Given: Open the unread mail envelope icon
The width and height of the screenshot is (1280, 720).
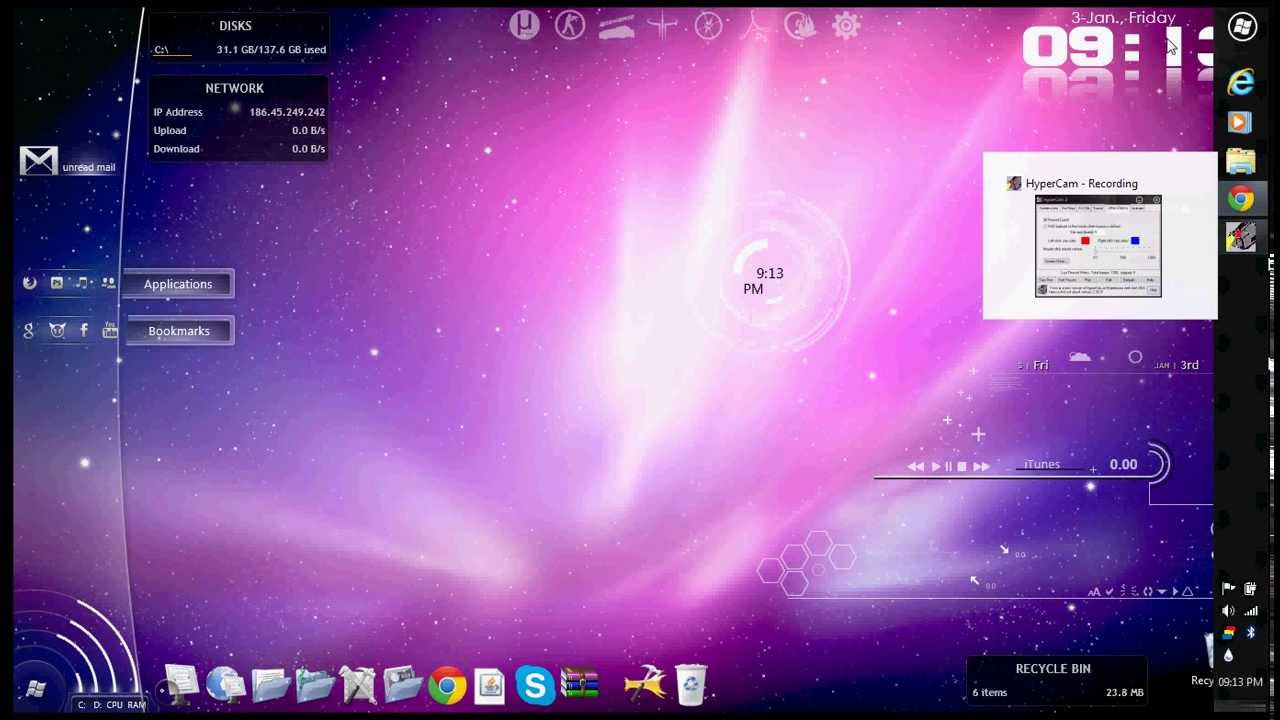Looking at the screenshot, I should pyautogui.click(x=39, y=161).
